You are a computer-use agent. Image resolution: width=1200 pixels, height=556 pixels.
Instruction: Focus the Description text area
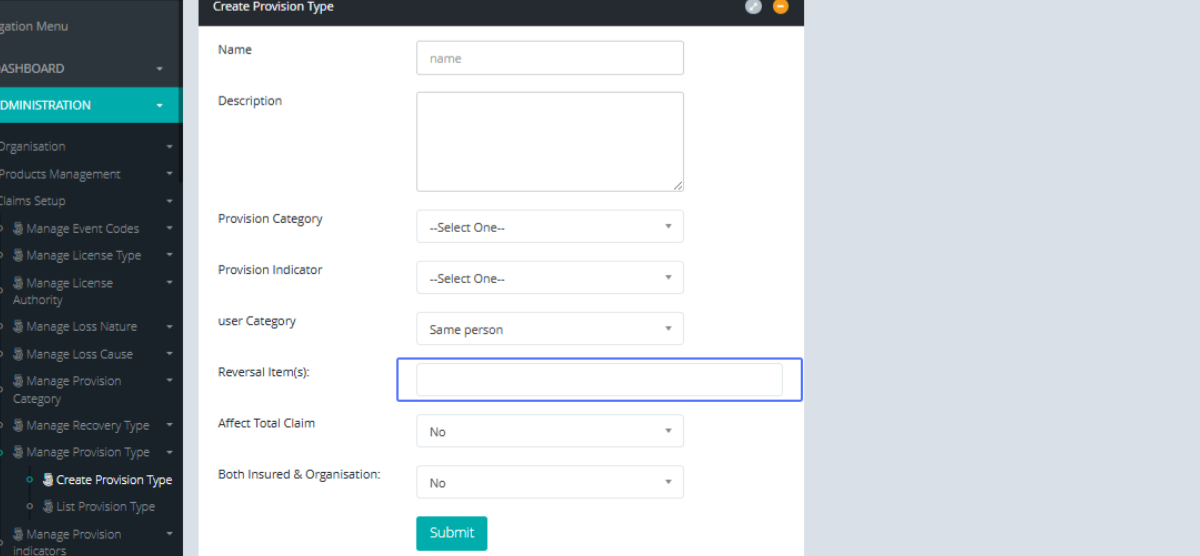(549, 141)
